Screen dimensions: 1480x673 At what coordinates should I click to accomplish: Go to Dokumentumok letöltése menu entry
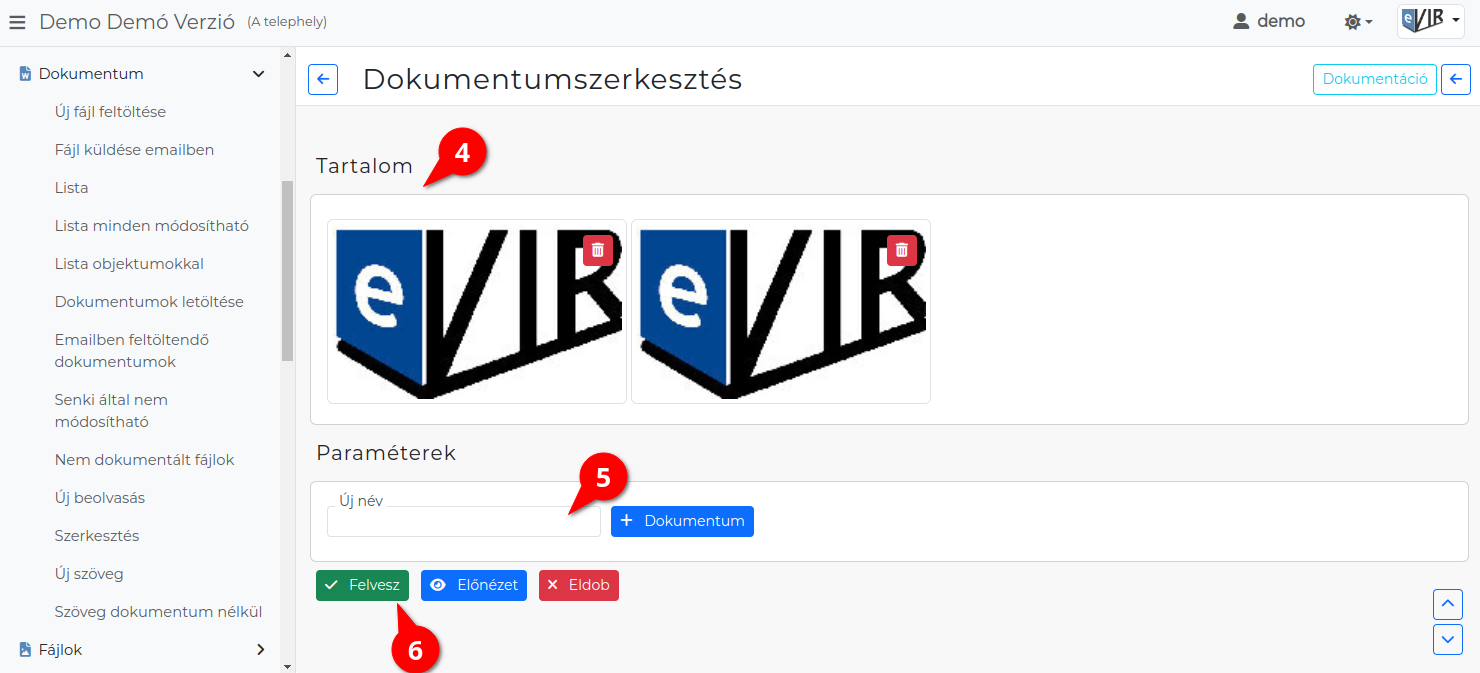(x=149, y=302)
